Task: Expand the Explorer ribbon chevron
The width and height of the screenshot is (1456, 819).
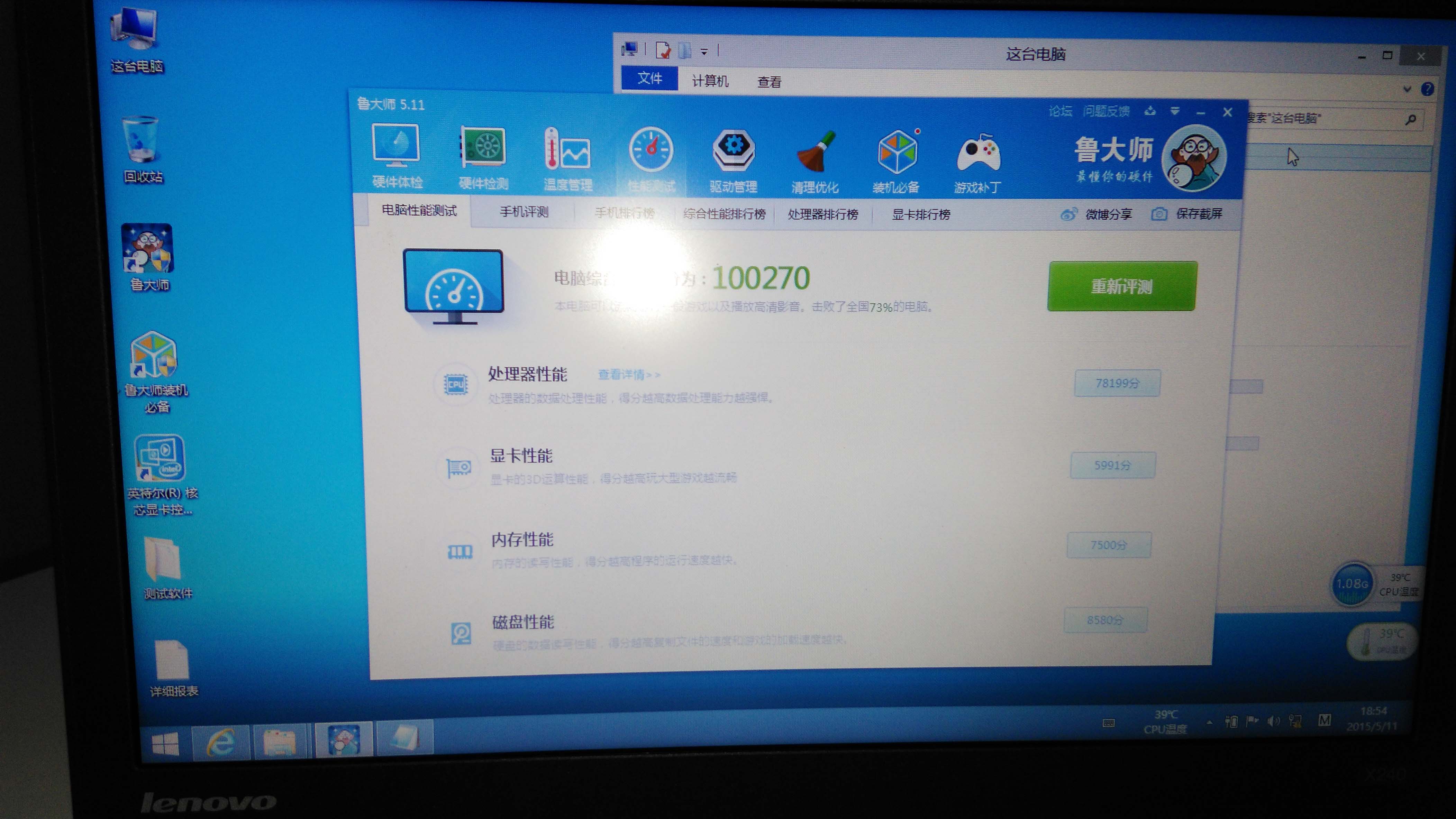Action: 1407,89
